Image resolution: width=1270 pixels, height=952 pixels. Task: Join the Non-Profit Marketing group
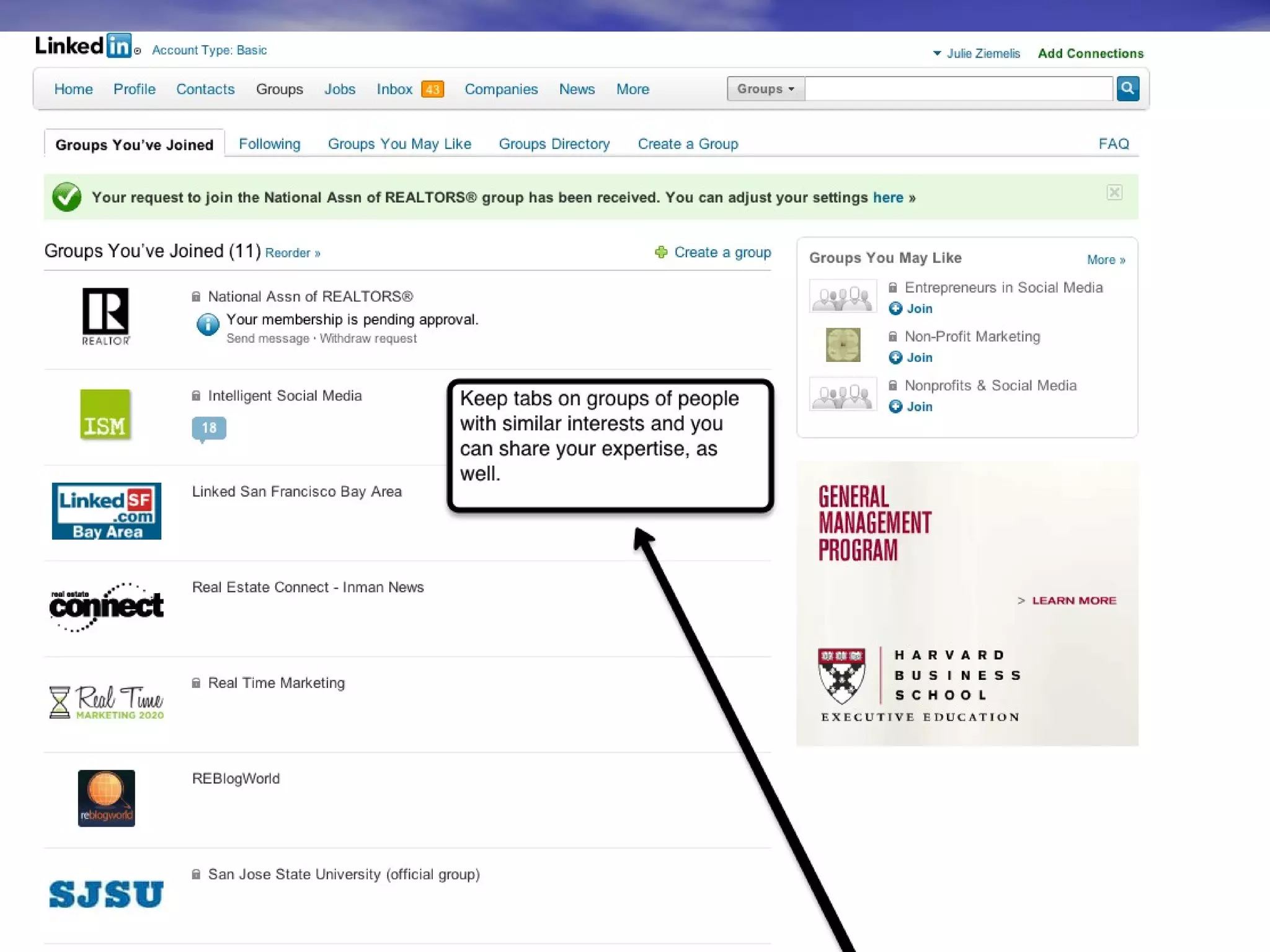(911, 358)
